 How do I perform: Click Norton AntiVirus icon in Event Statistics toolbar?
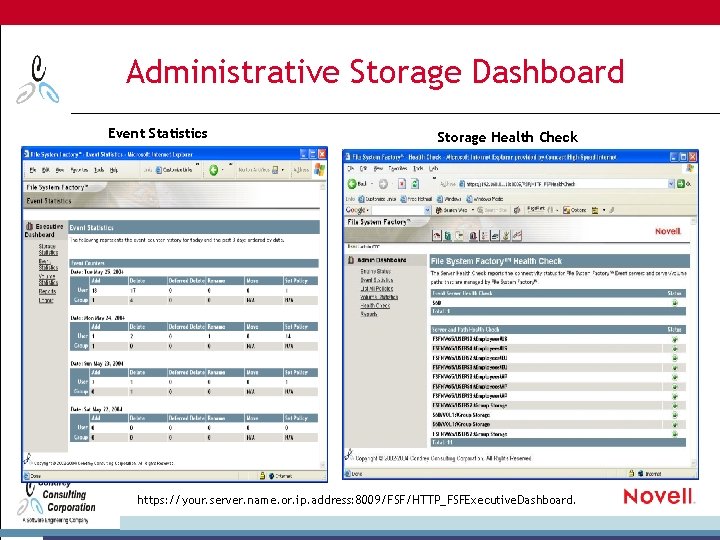tap(275, 170)
